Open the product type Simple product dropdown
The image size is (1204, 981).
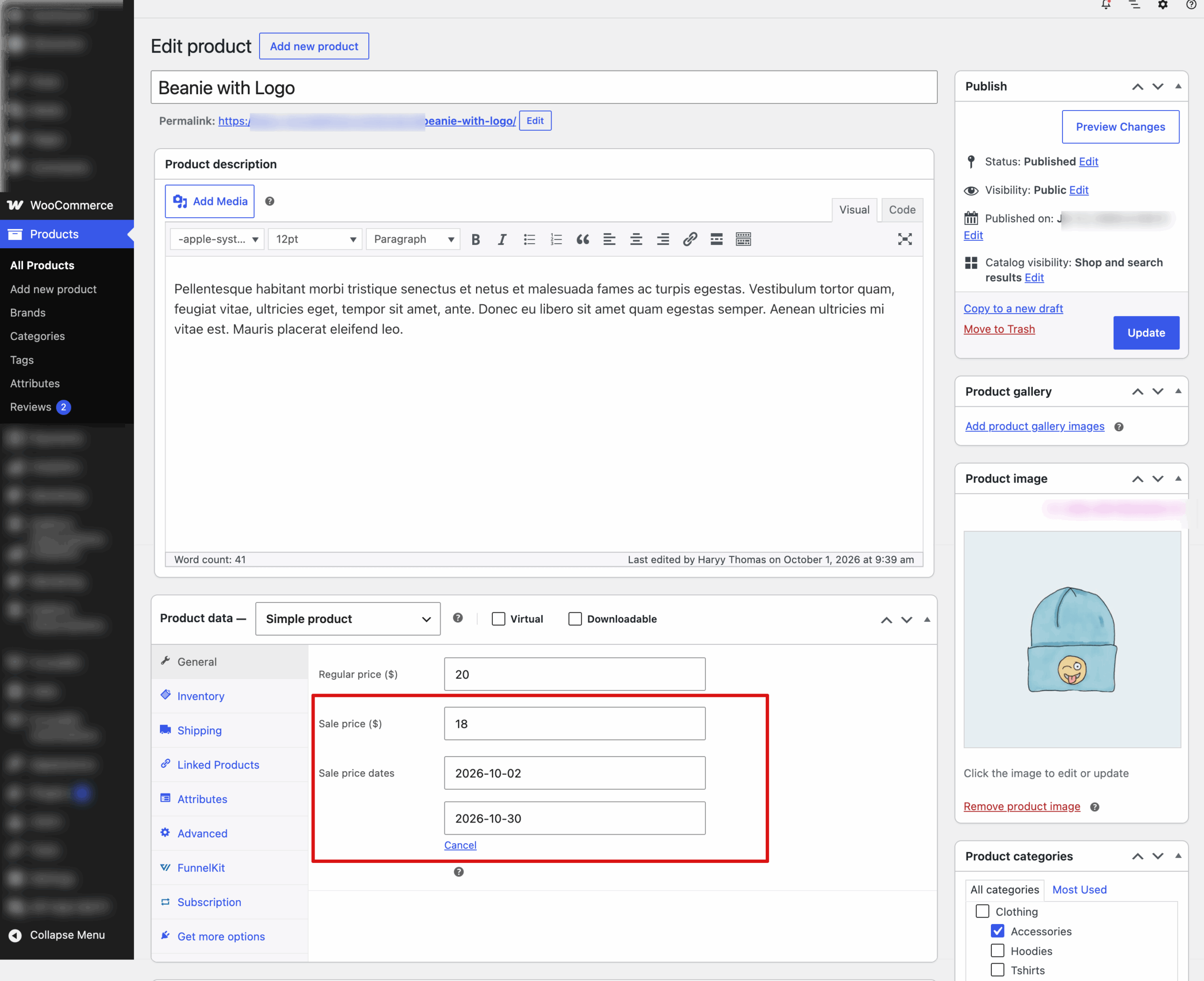[x=348, y=619]
